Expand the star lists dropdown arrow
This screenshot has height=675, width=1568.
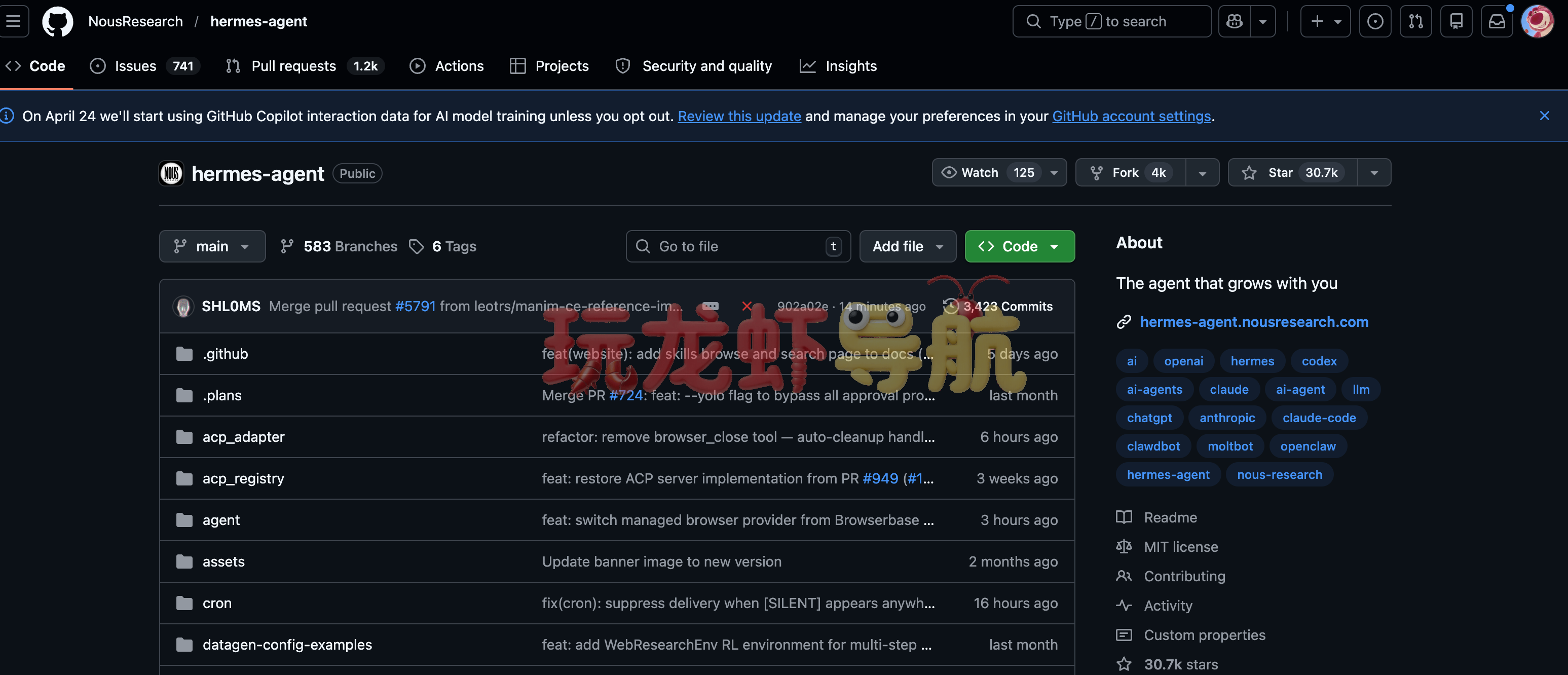(x=1374, y=173)
